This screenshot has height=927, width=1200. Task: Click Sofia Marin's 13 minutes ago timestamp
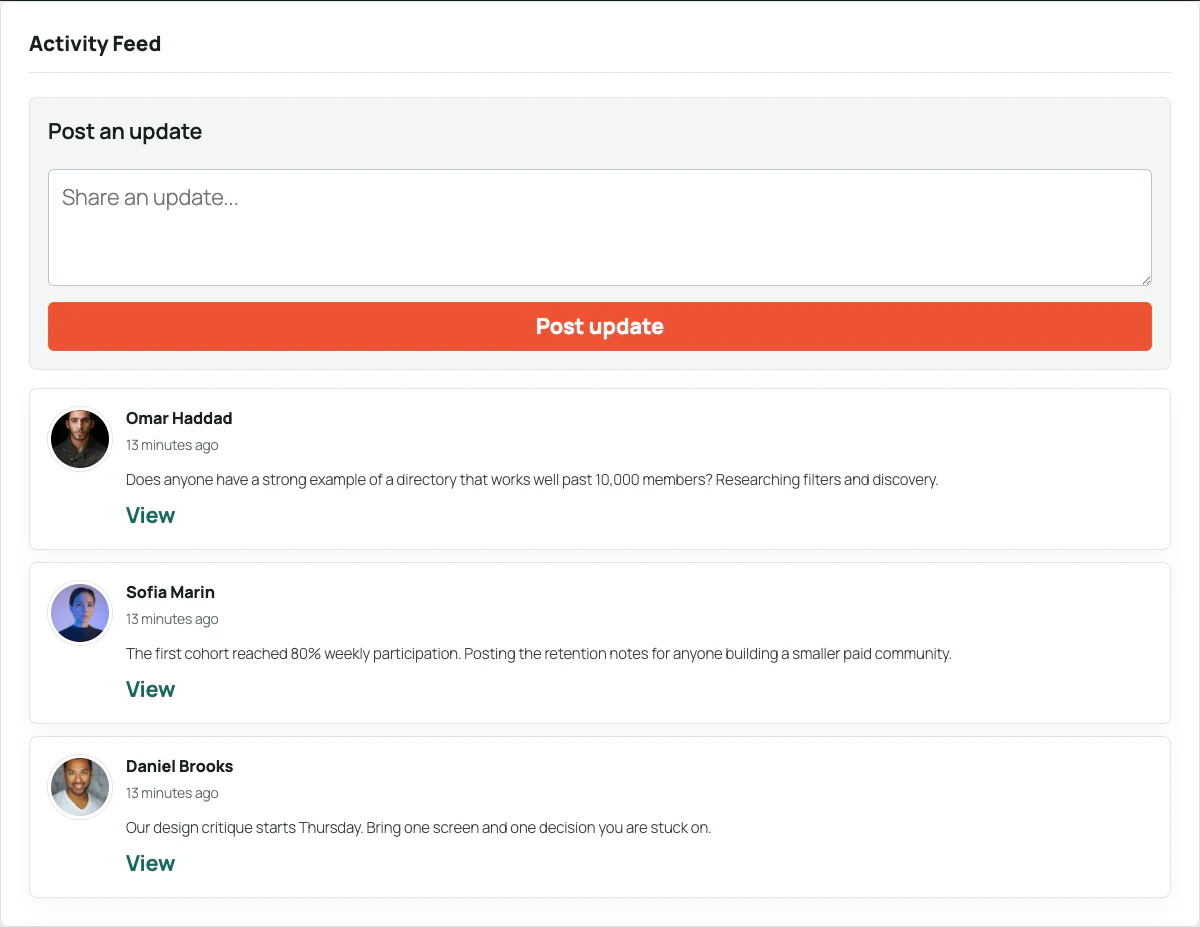[x=172, y=619]
